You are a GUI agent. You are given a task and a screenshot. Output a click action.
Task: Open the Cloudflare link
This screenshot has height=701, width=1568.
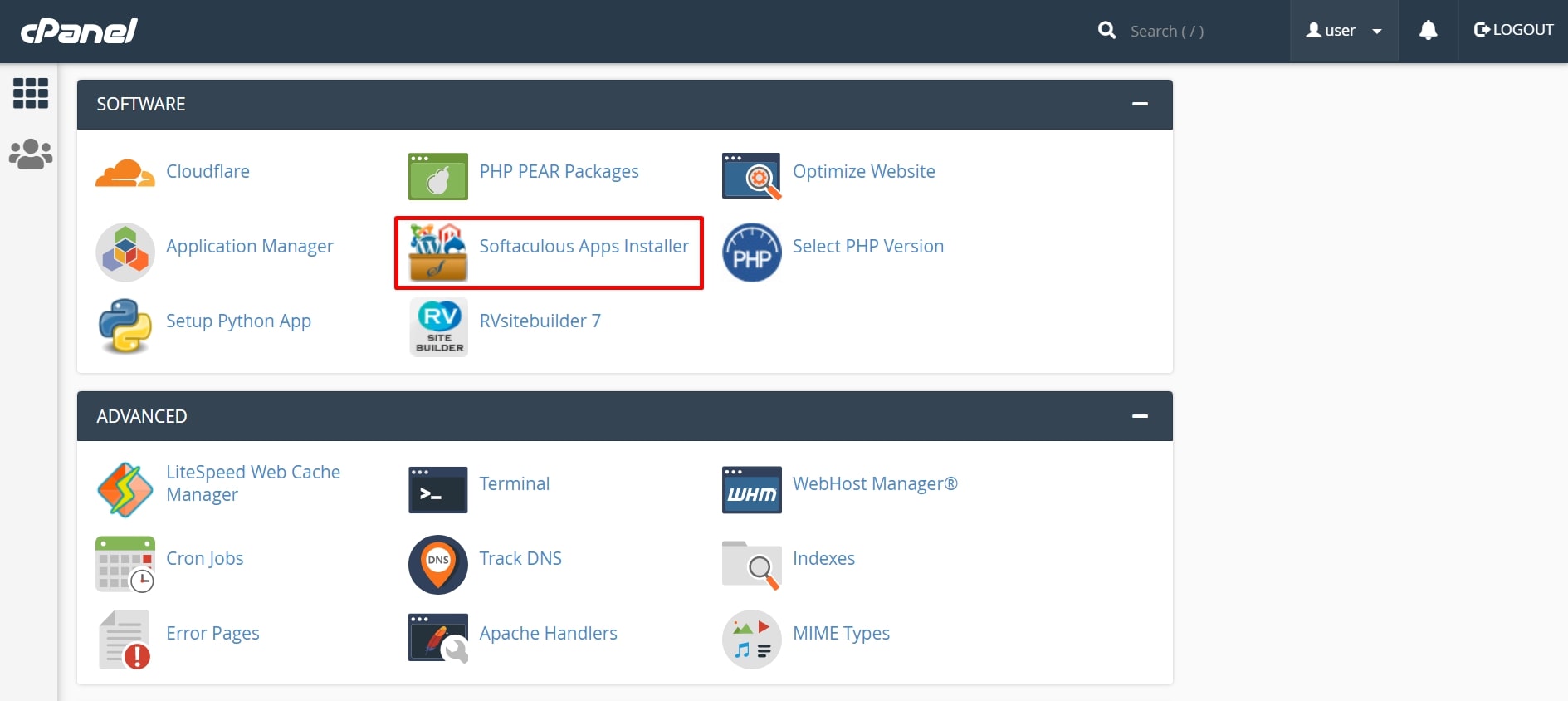[208, 171]
